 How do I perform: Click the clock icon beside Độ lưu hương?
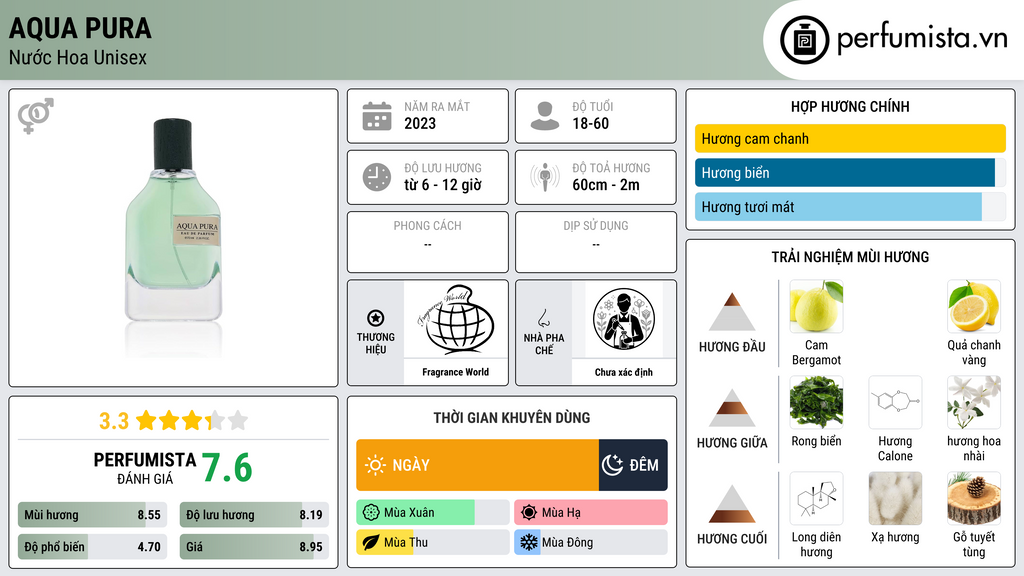pyautogui.click(x=377, y=177)
